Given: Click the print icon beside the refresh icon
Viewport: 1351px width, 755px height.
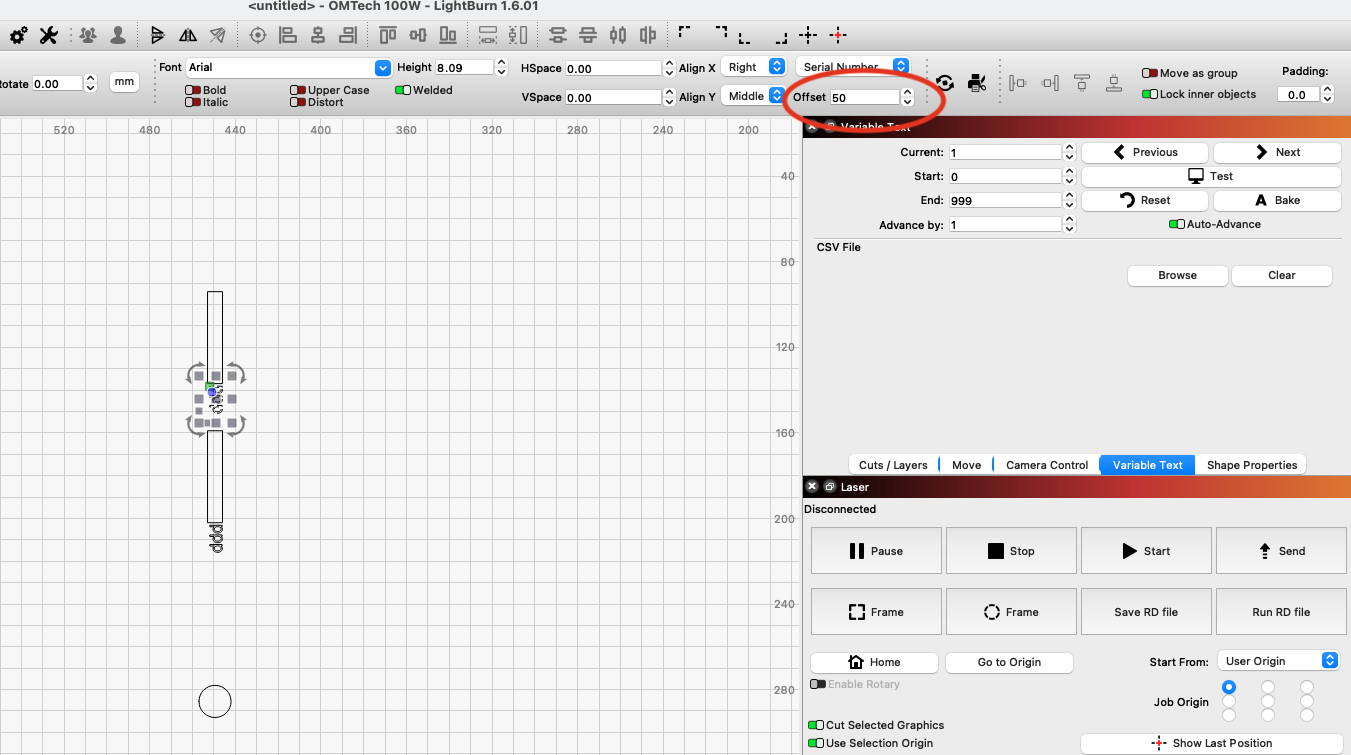Looking at the screenshot, I should point(977,83).
